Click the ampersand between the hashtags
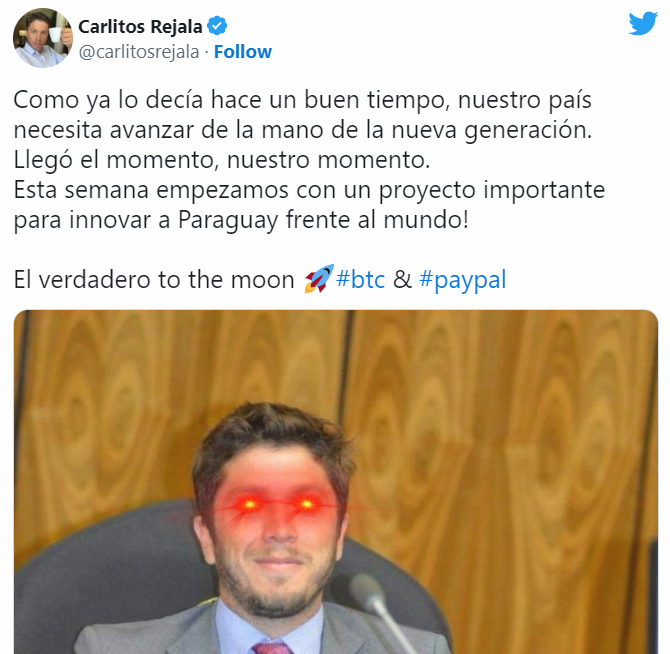 [402, 279]
